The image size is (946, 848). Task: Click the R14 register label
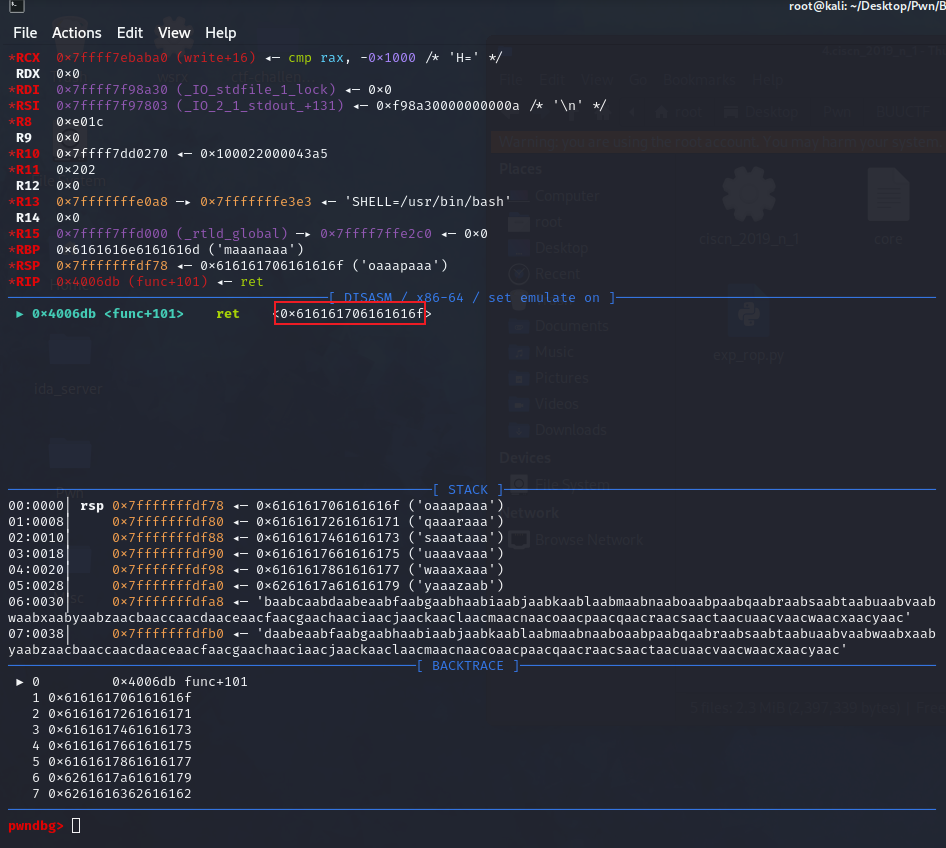pyautogui.click(x=28, y=218)
